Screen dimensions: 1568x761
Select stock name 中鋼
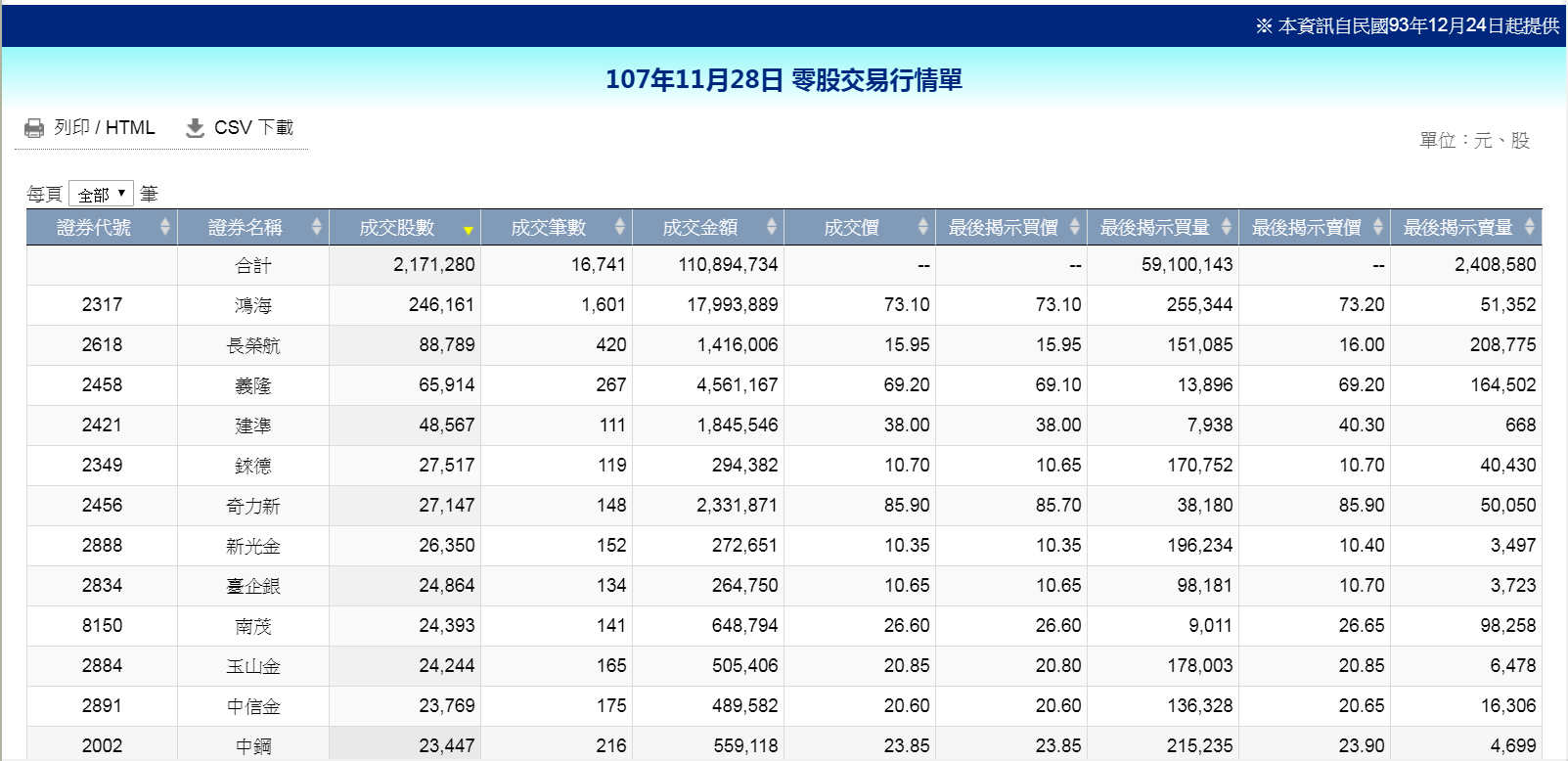(253, 746)
